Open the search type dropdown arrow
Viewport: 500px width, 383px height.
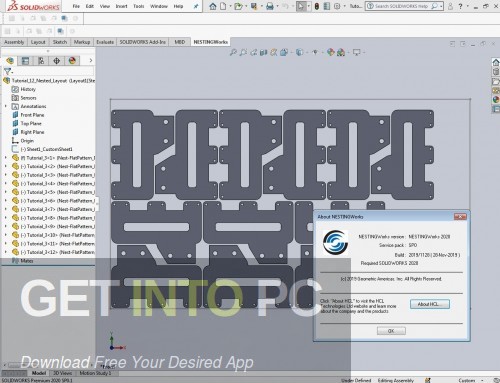coord(441,6)
